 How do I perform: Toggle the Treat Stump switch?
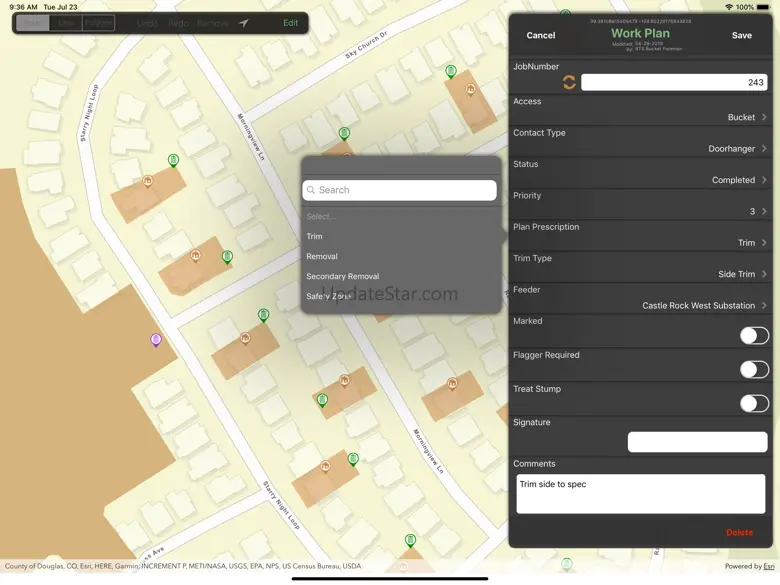tap(753, 404)
